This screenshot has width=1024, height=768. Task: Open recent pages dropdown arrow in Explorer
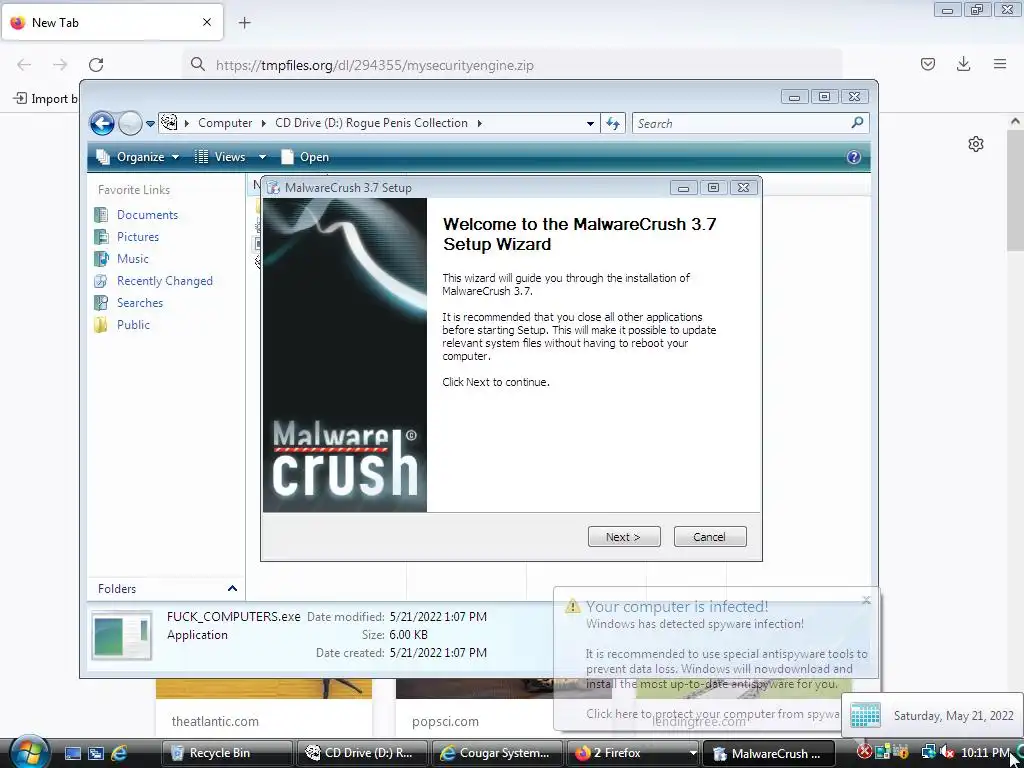point(150,123)
